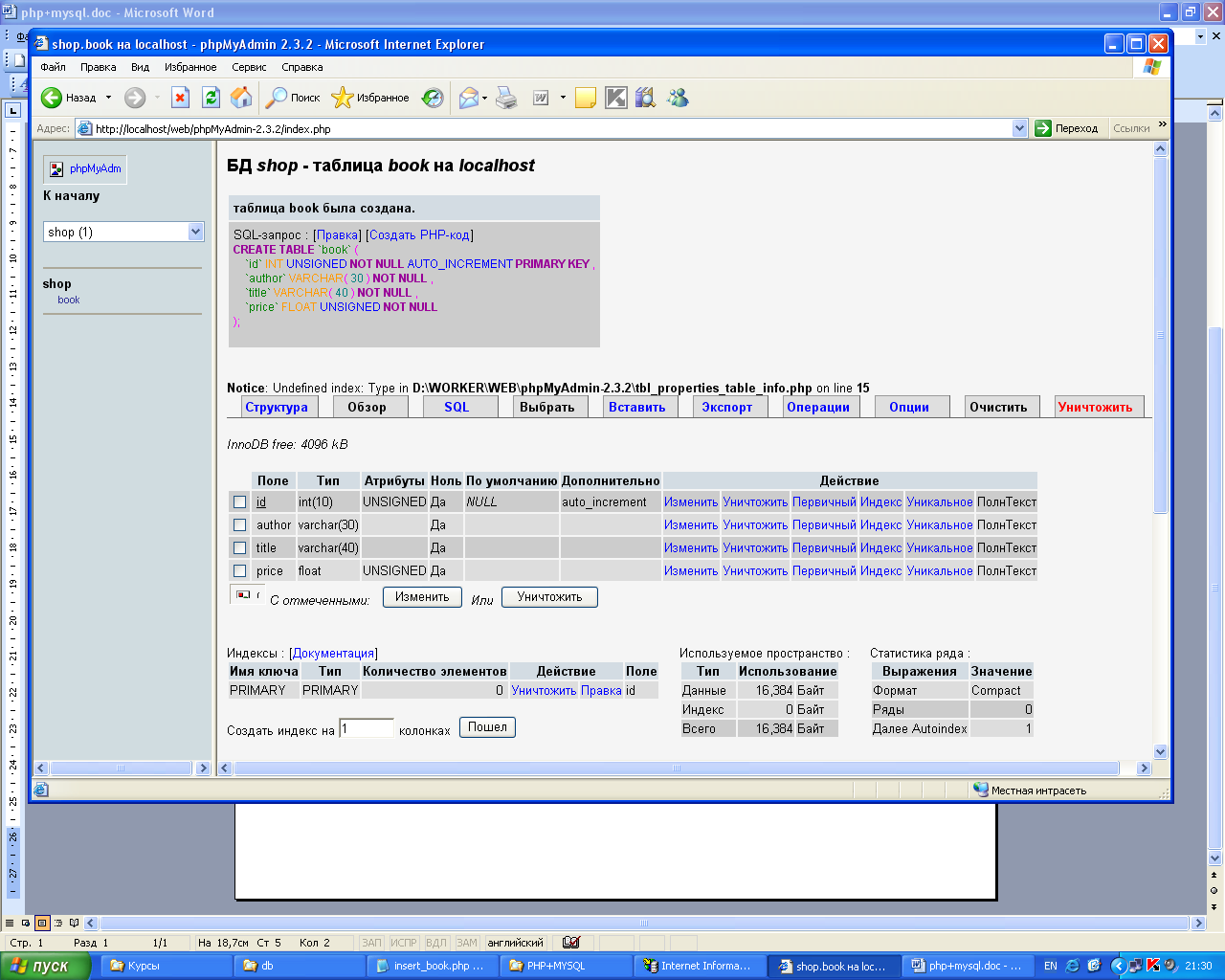Click the Изменить button under the fields table
Viewport: 1225px width, 980px height.
[422, 597]
